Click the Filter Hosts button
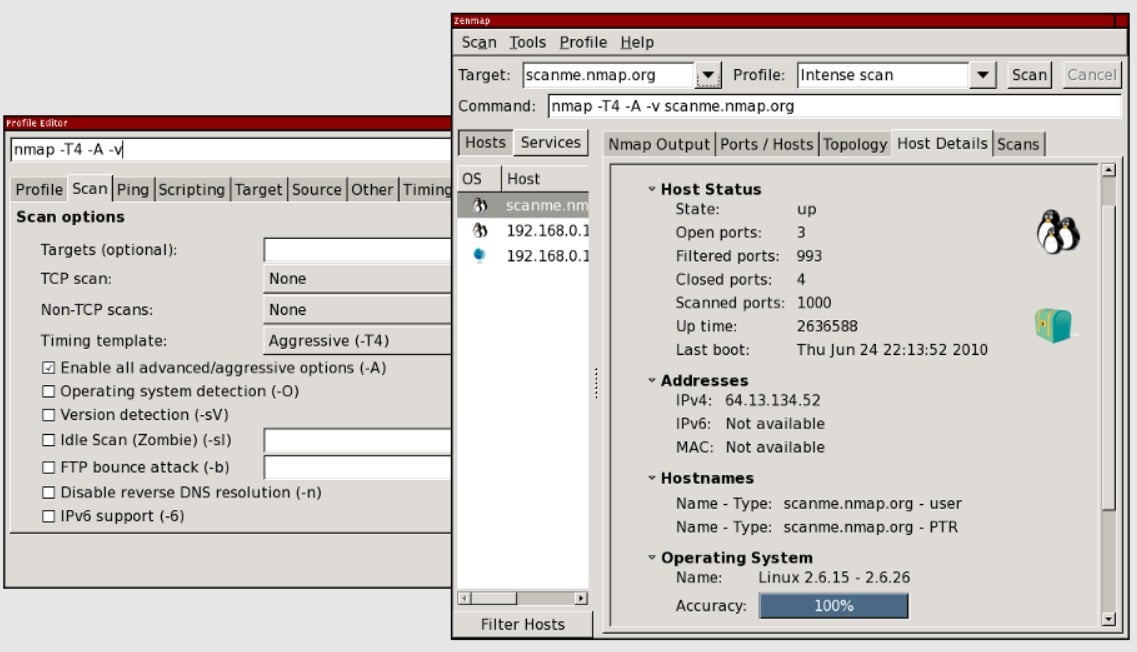The height and width of the screenshot is (652, 1137). pos(523,624)
